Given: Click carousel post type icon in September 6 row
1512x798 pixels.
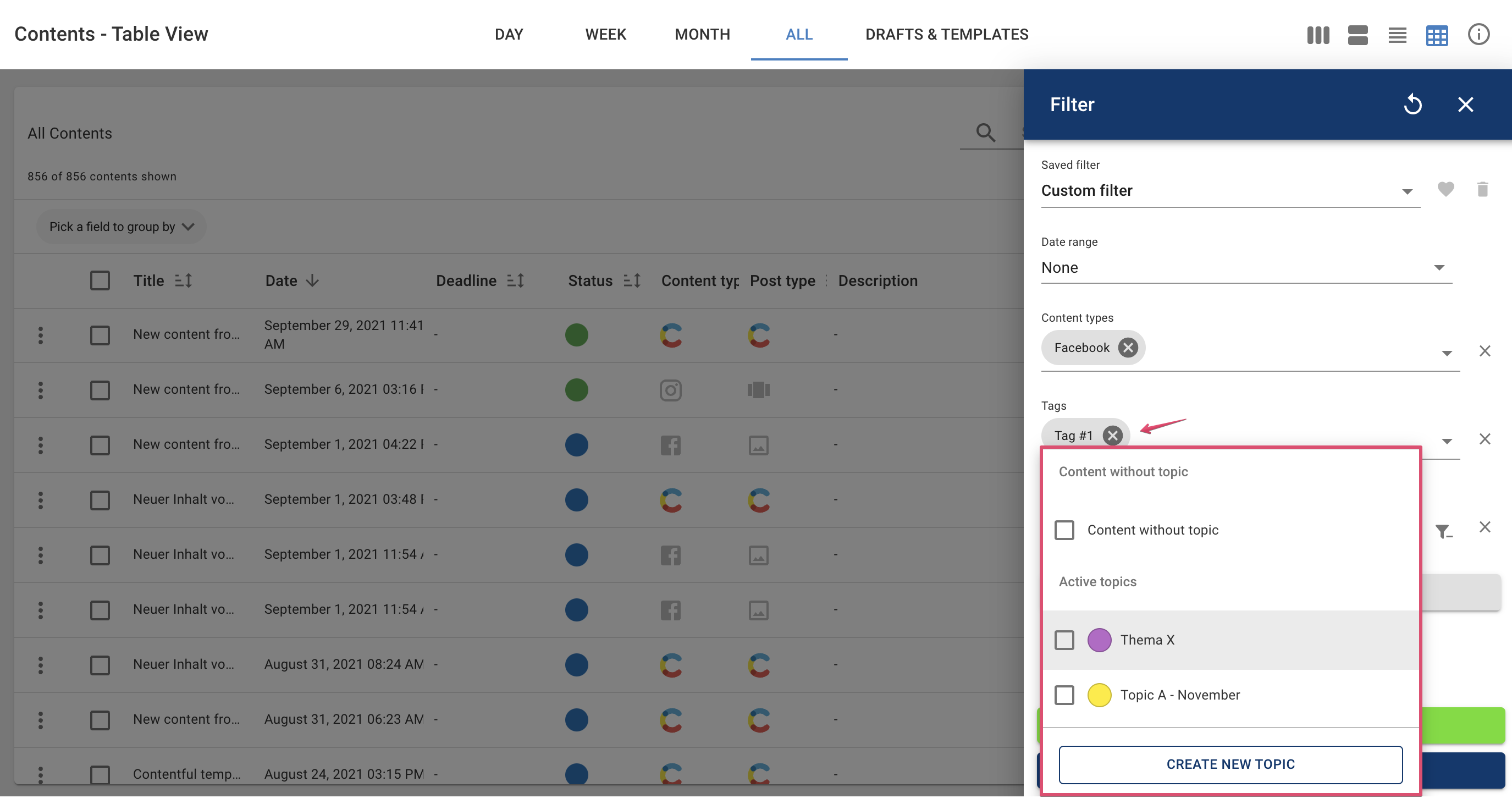Looking at the screenshot, I should pos(758,390).
